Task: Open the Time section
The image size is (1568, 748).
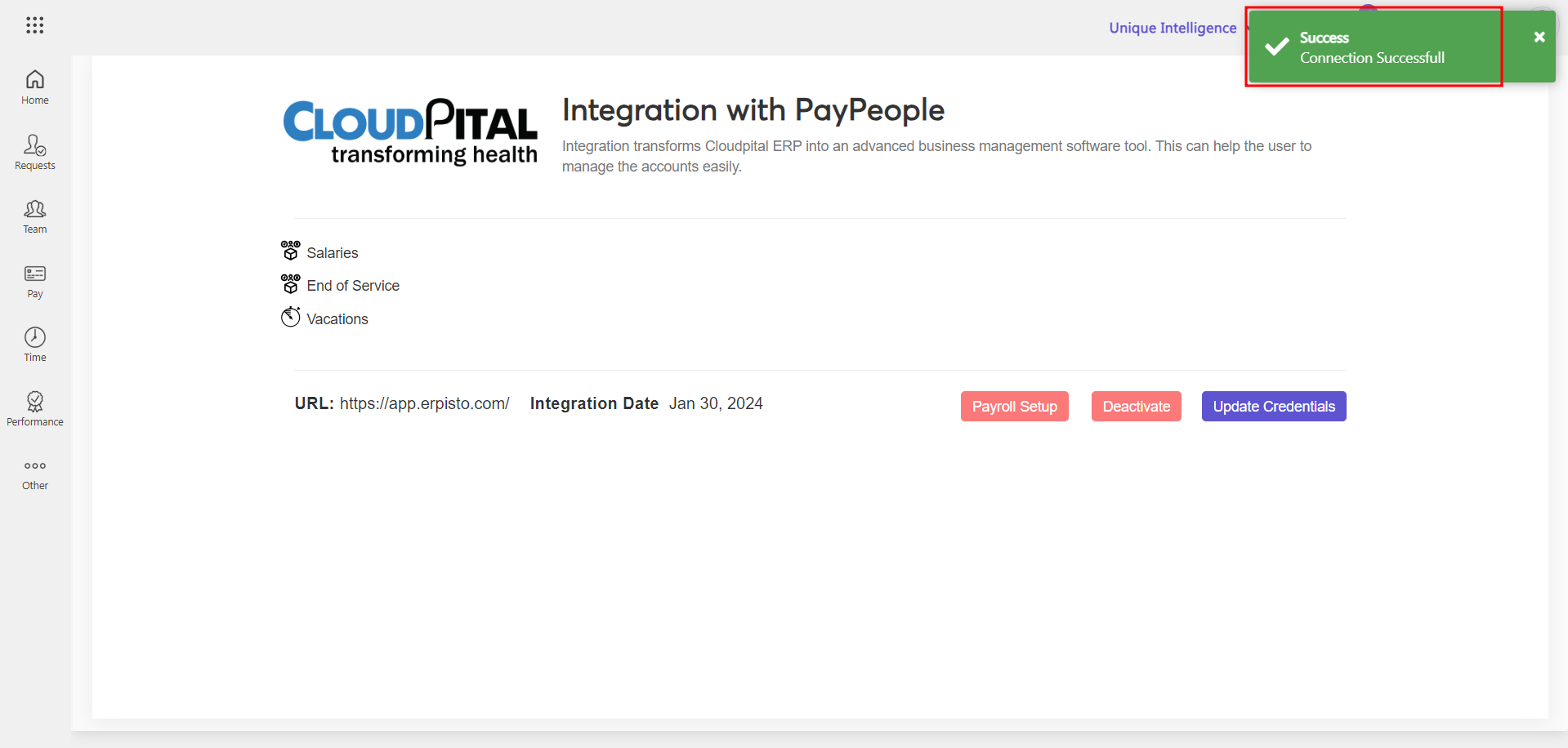Action: click(x=35, y=345)
